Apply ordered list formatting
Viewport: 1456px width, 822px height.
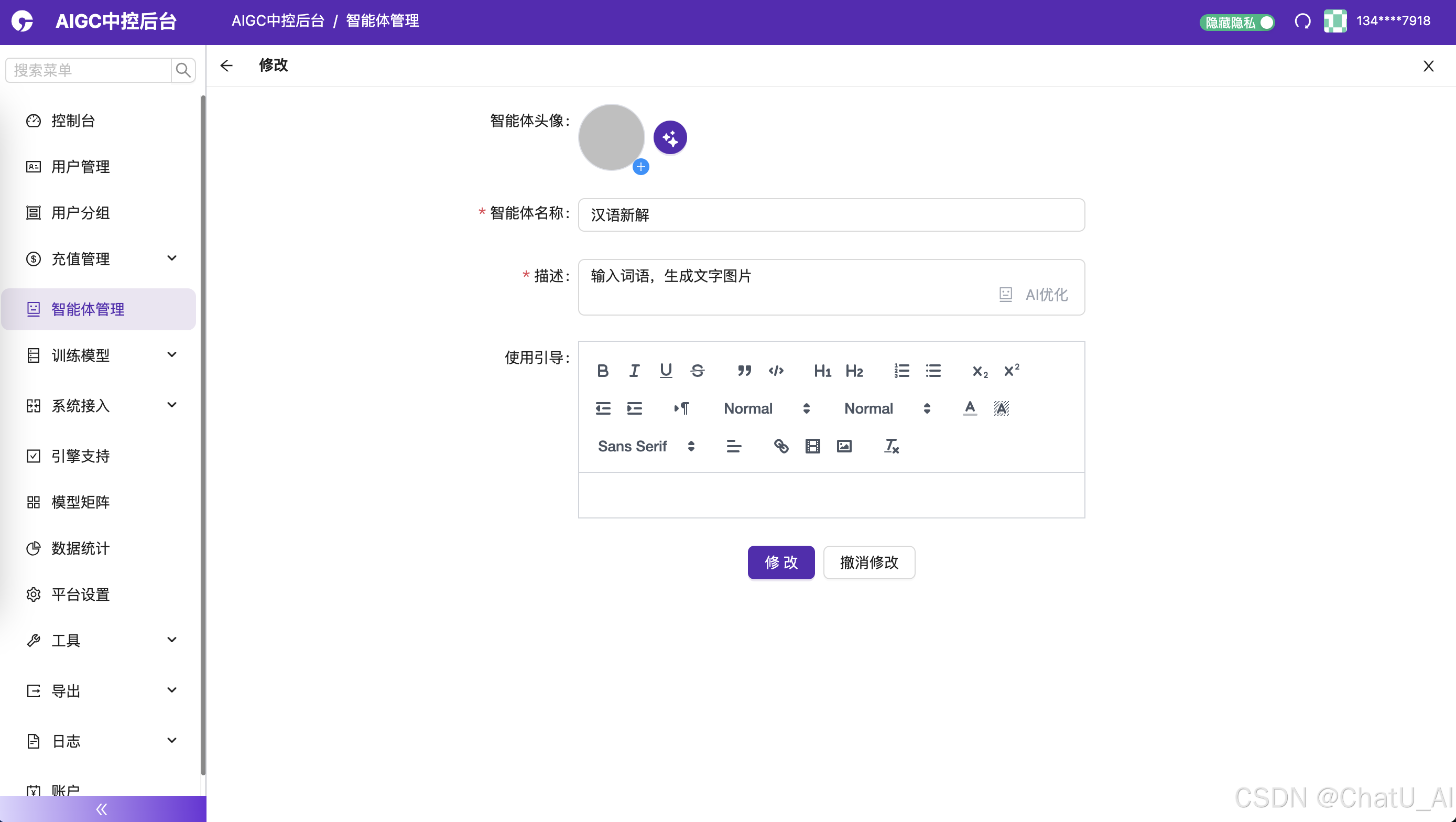(x=901, y=371)
